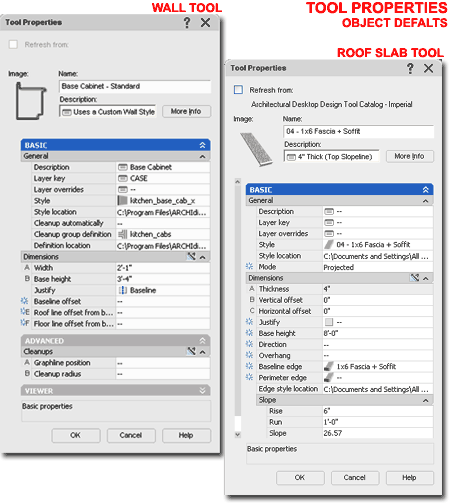This screenshot has height=503, width=450.
Task: Click the Roof line offset row icon
Action: (25, 312)
